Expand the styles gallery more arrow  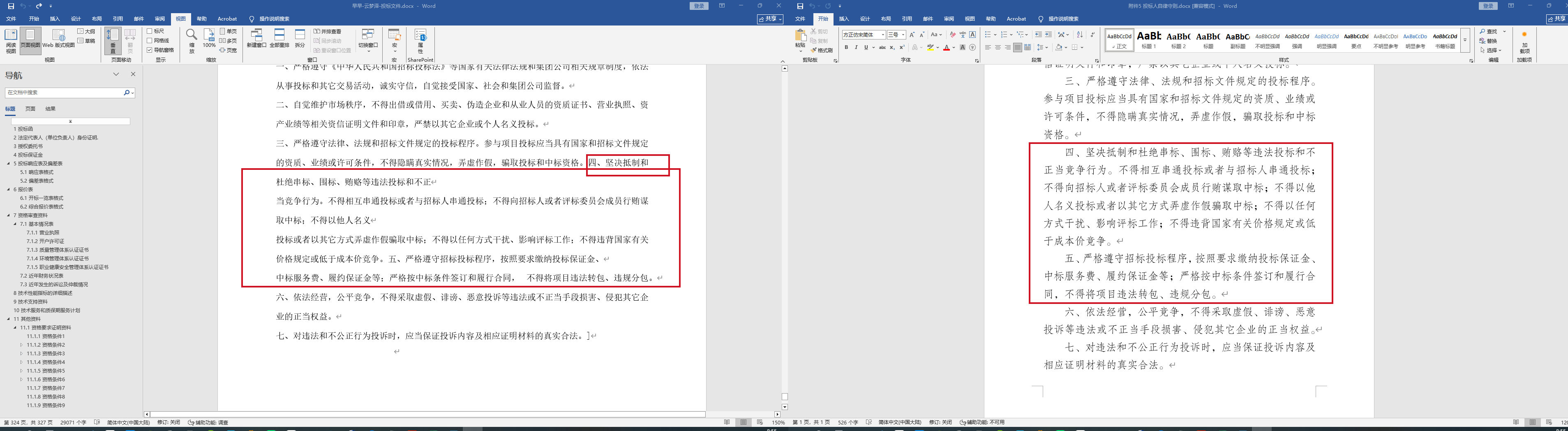point(1465,40)
